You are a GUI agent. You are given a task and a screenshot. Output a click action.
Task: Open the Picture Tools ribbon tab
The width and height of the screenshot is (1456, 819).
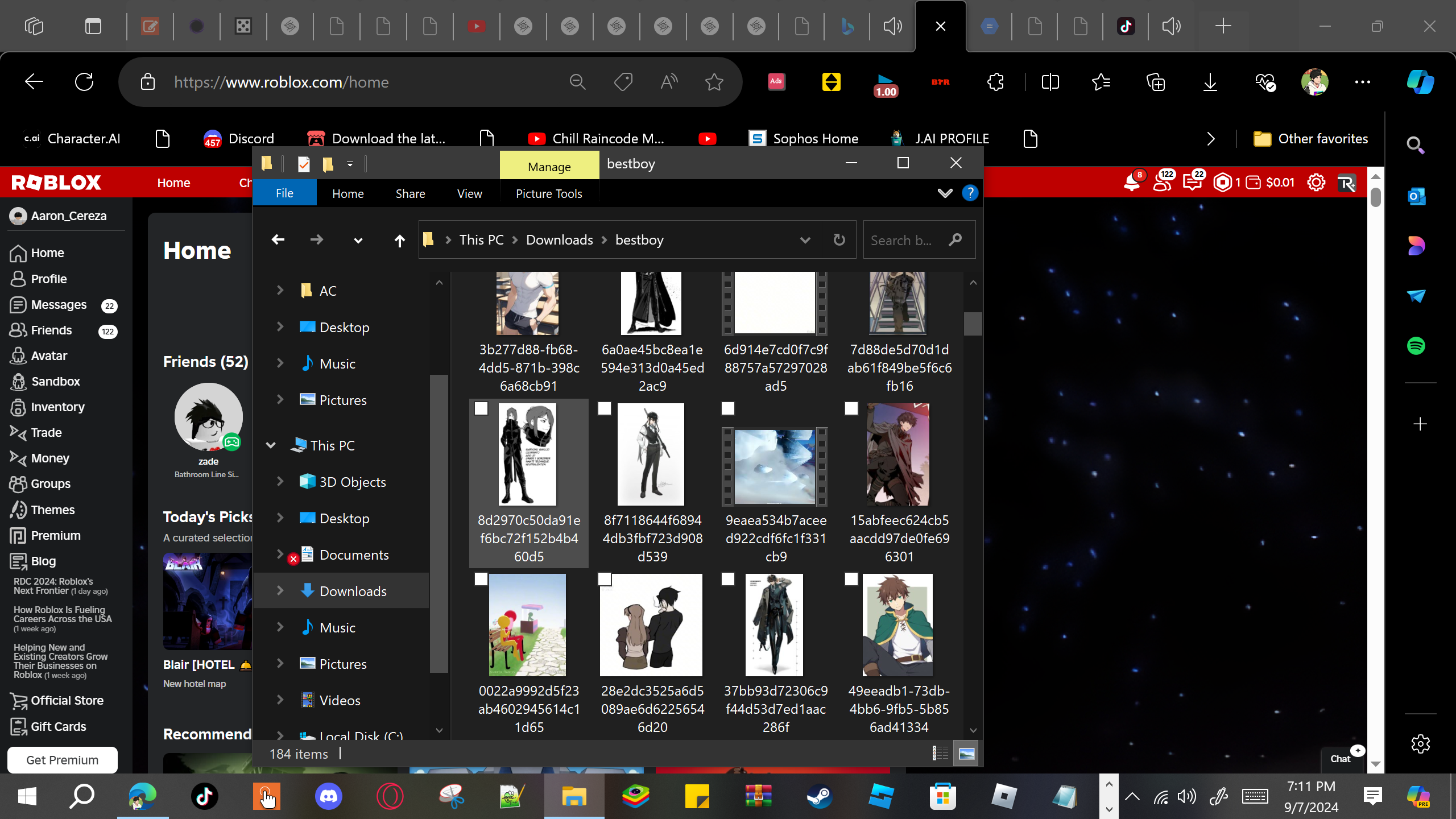pos(548,193)
